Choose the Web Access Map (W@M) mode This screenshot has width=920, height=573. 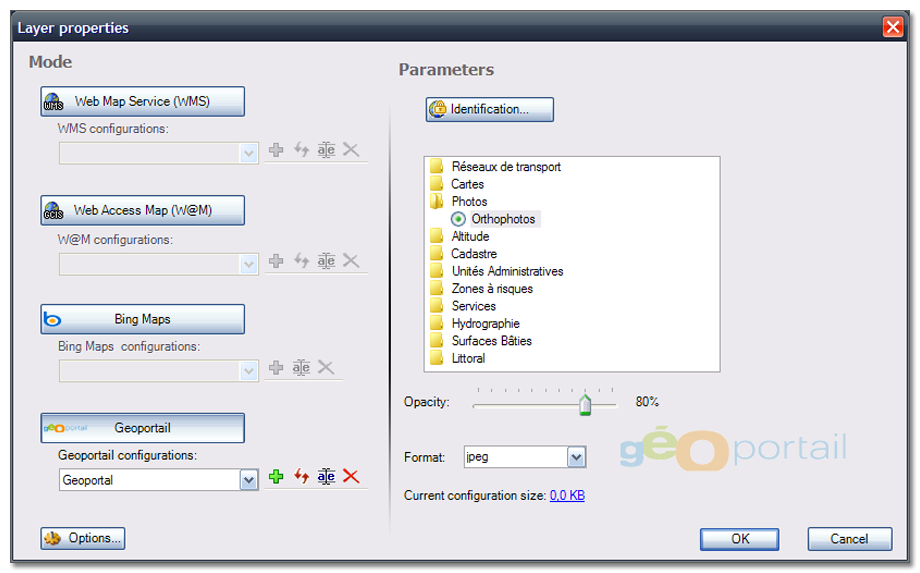142,210
